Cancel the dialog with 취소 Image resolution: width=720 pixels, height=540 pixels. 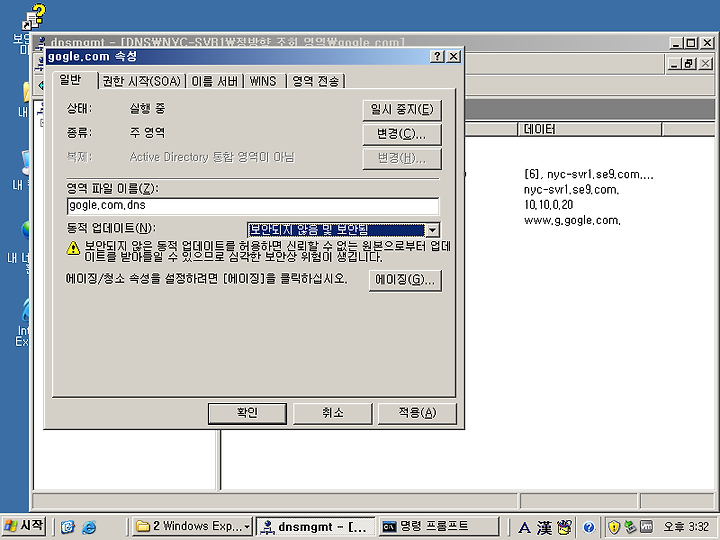332,413
